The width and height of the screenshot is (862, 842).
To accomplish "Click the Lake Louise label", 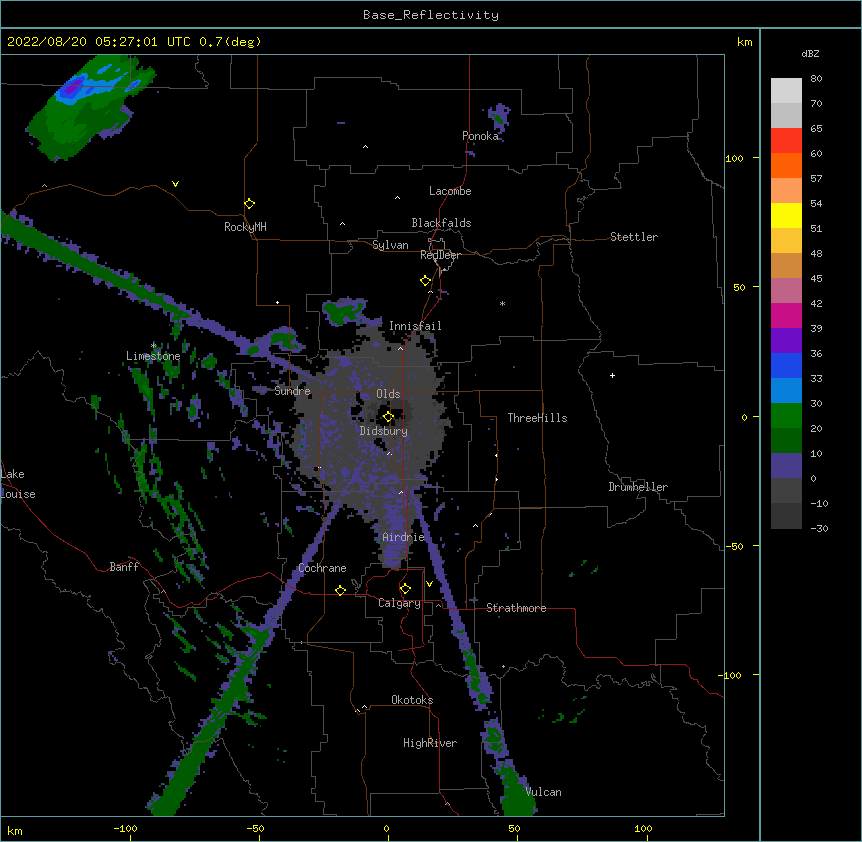I will pyautogui.click(x=18, y=484).
